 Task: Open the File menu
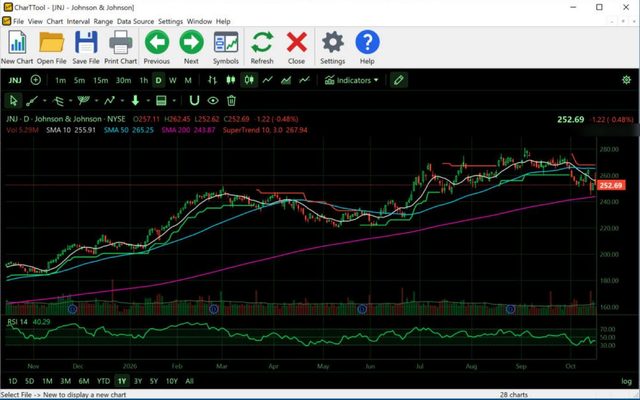point(18,21)
